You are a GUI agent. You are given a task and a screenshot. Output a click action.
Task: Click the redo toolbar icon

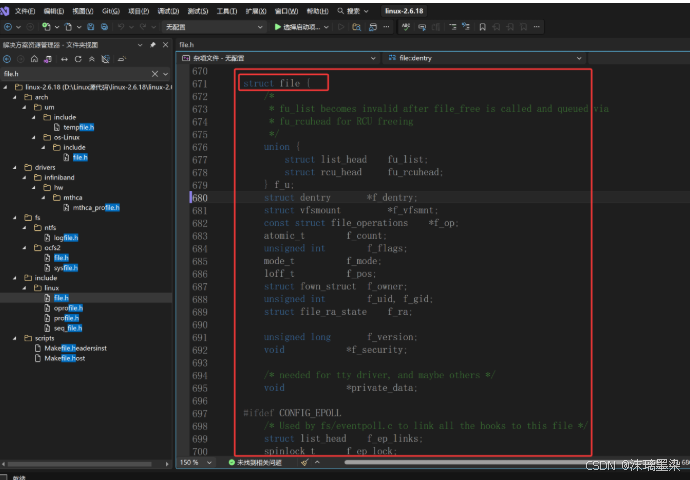point(143,27)
